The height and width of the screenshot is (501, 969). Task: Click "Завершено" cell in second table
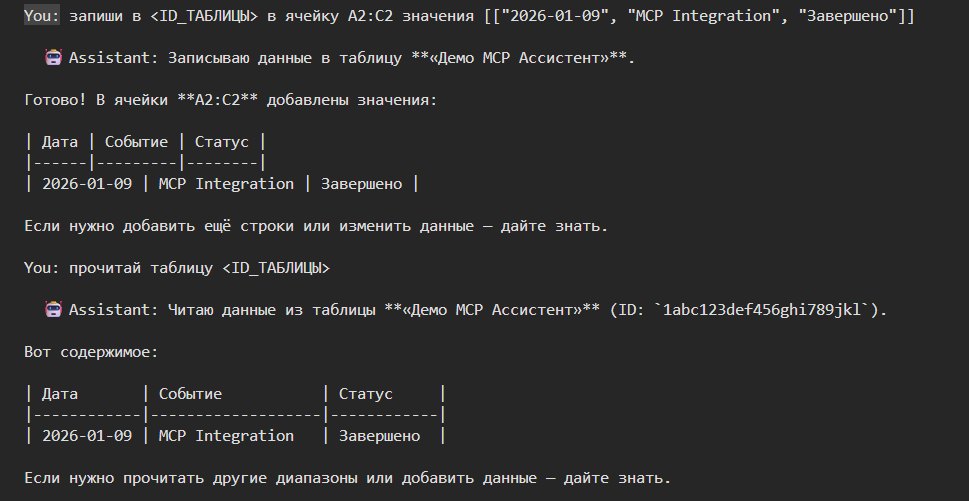pos(379,436)
